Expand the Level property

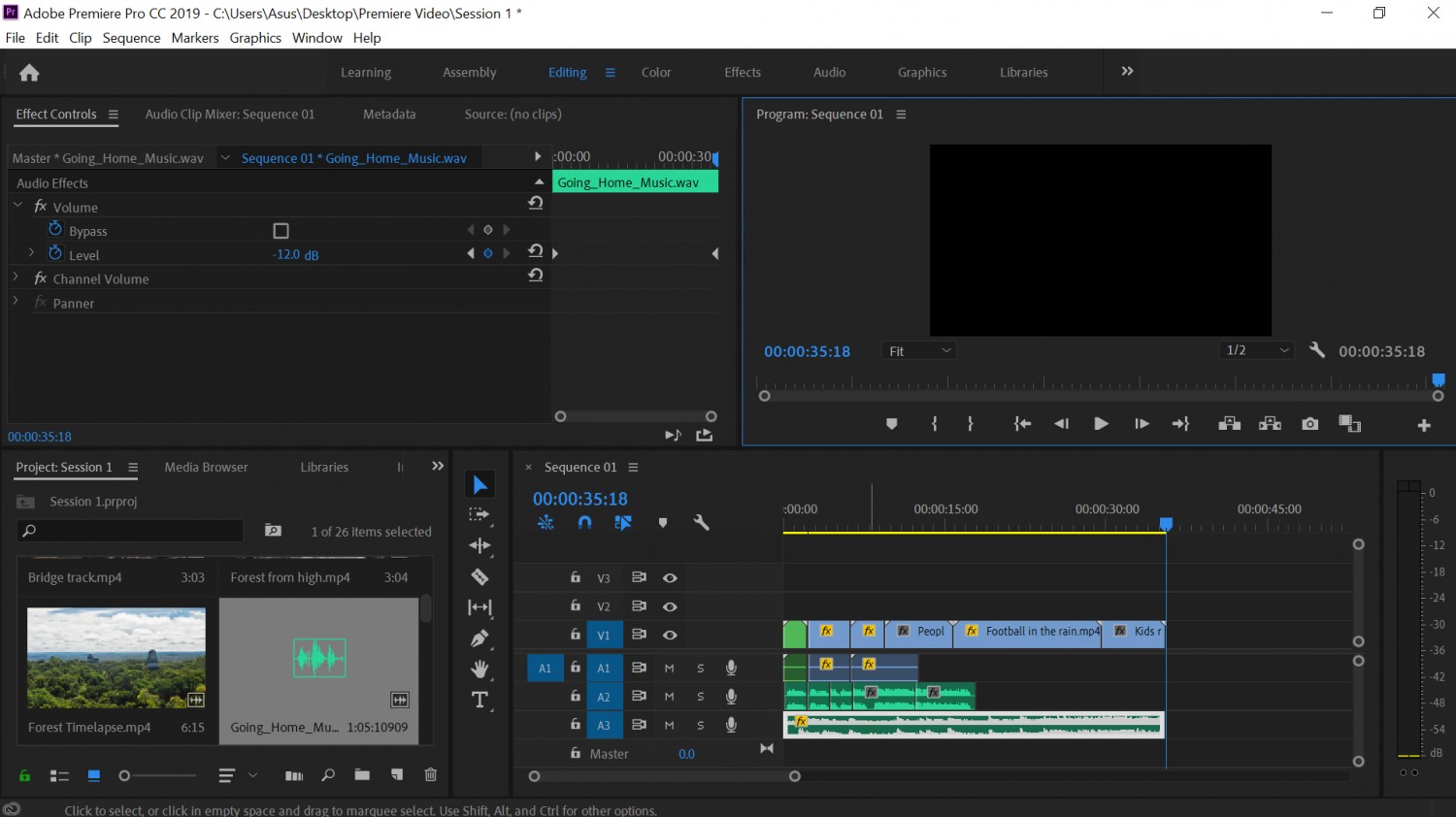31,253
